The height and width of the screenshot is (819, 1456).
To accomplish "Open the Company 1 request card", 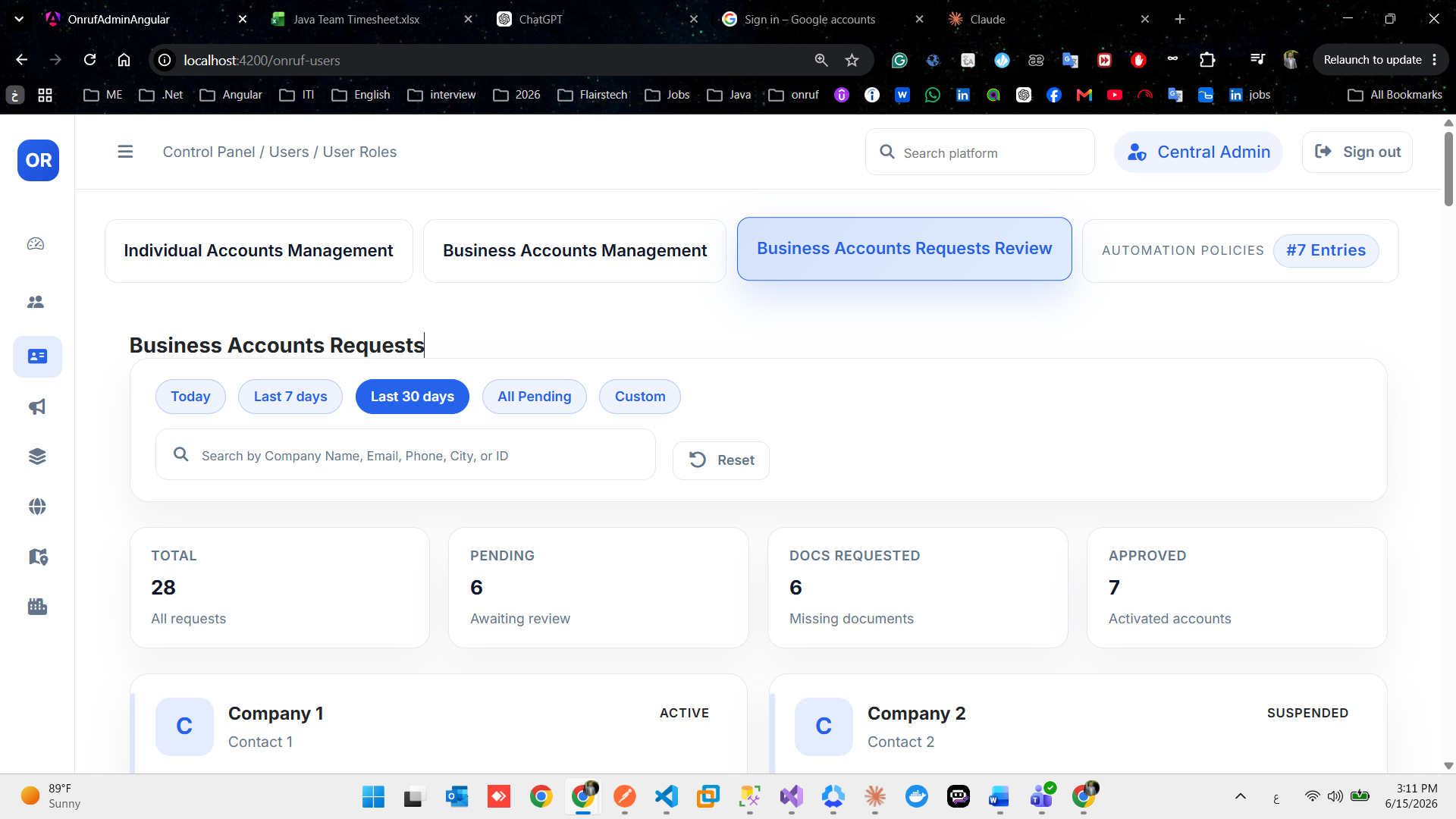I will 438,725.
